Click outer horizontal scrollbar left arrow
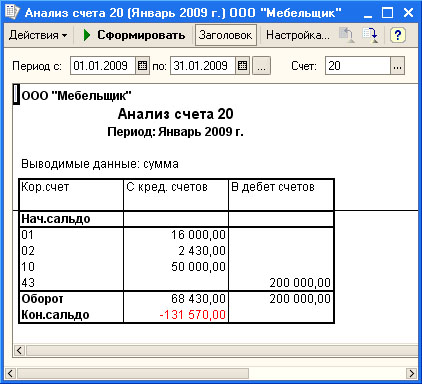 coord(10,373)
